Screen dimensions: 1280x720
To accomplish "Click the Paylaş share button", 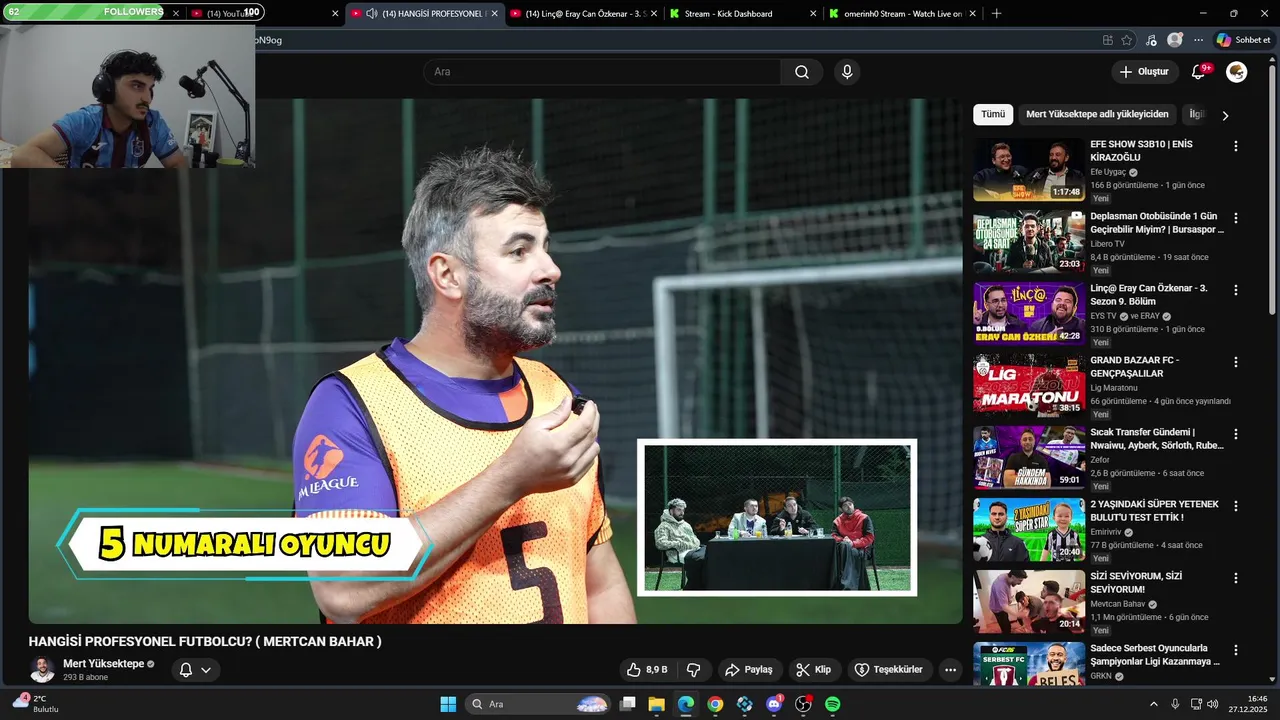I will coord(749,670).
